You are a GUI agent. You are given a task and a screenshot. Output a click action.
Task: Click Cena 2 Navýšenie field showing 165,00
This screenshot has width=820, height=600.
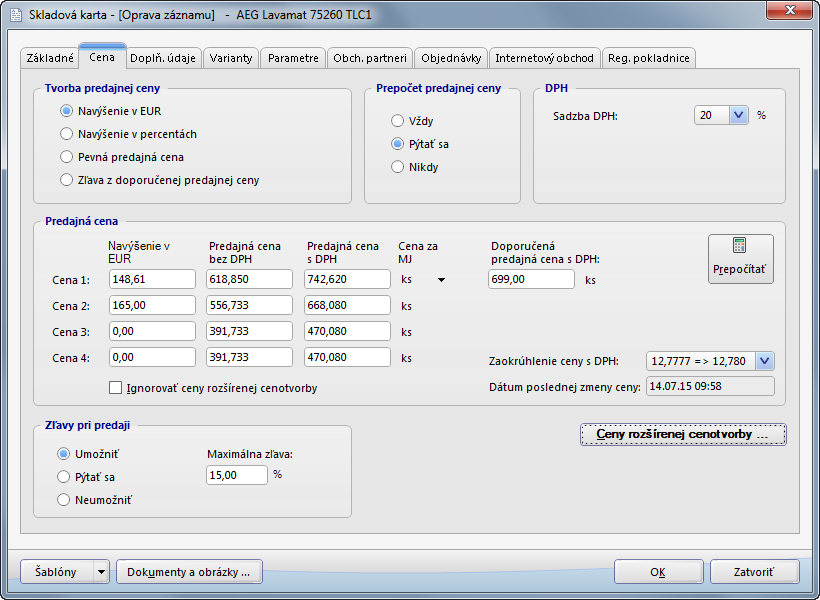click(x=152, y=305)
